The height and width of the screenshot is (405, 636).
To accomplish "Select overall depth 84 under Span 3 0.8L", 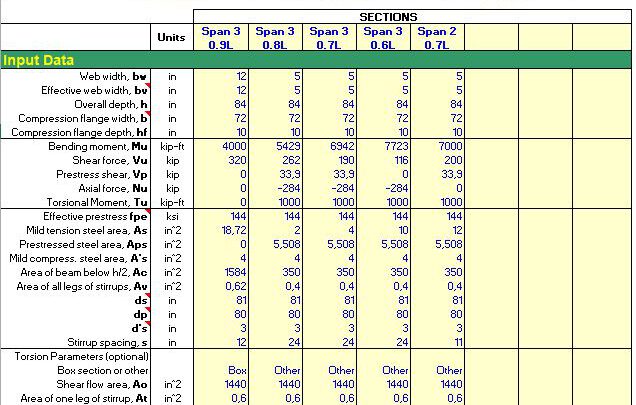I will (x=294, y=105).
